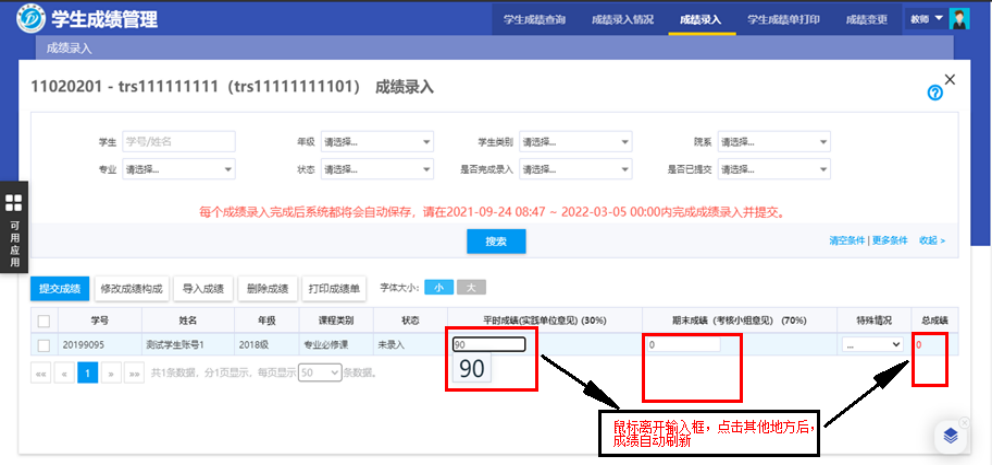
Task: Check the row checkbox for student 20199095
Action: 43,345
